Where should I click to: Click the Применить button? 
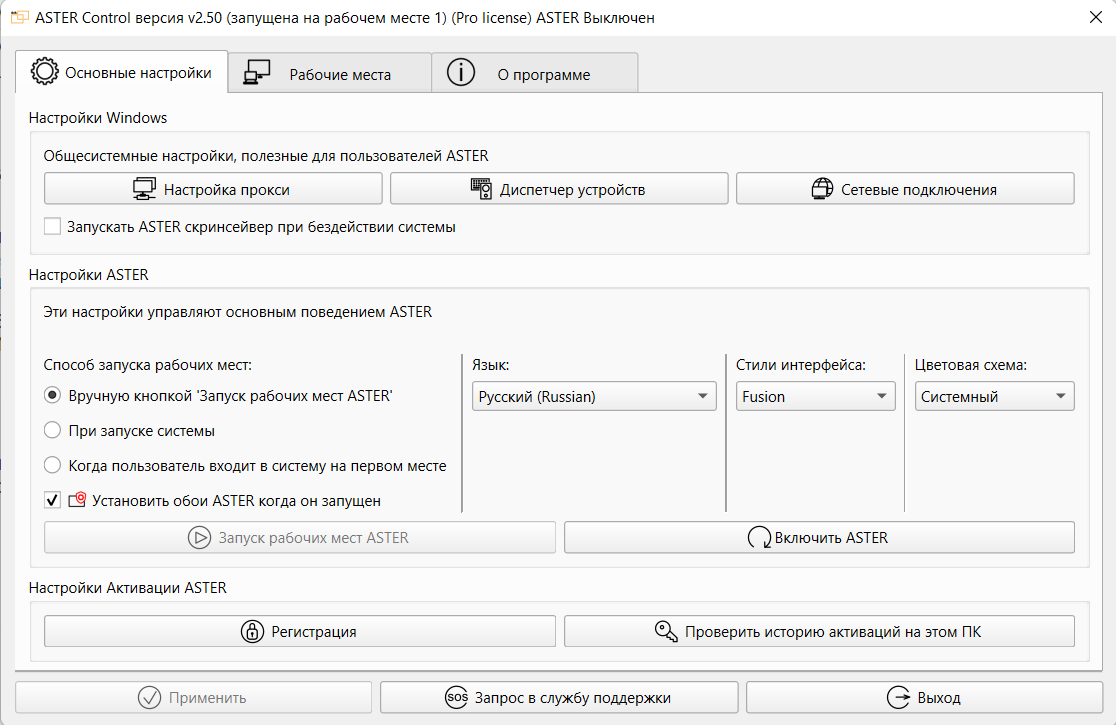[x=193, y=697]
